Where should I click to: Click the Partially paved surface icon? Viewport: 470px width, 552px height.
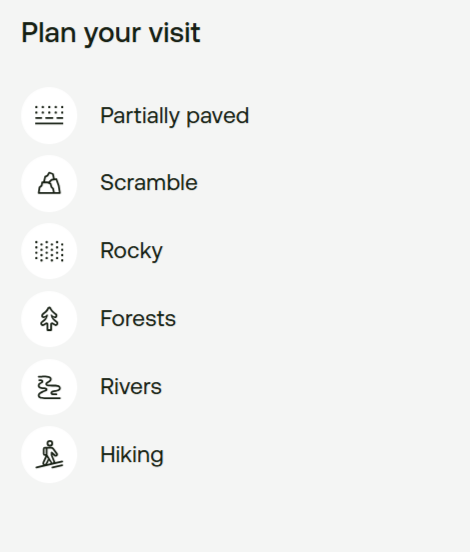(x=49, y=115)
